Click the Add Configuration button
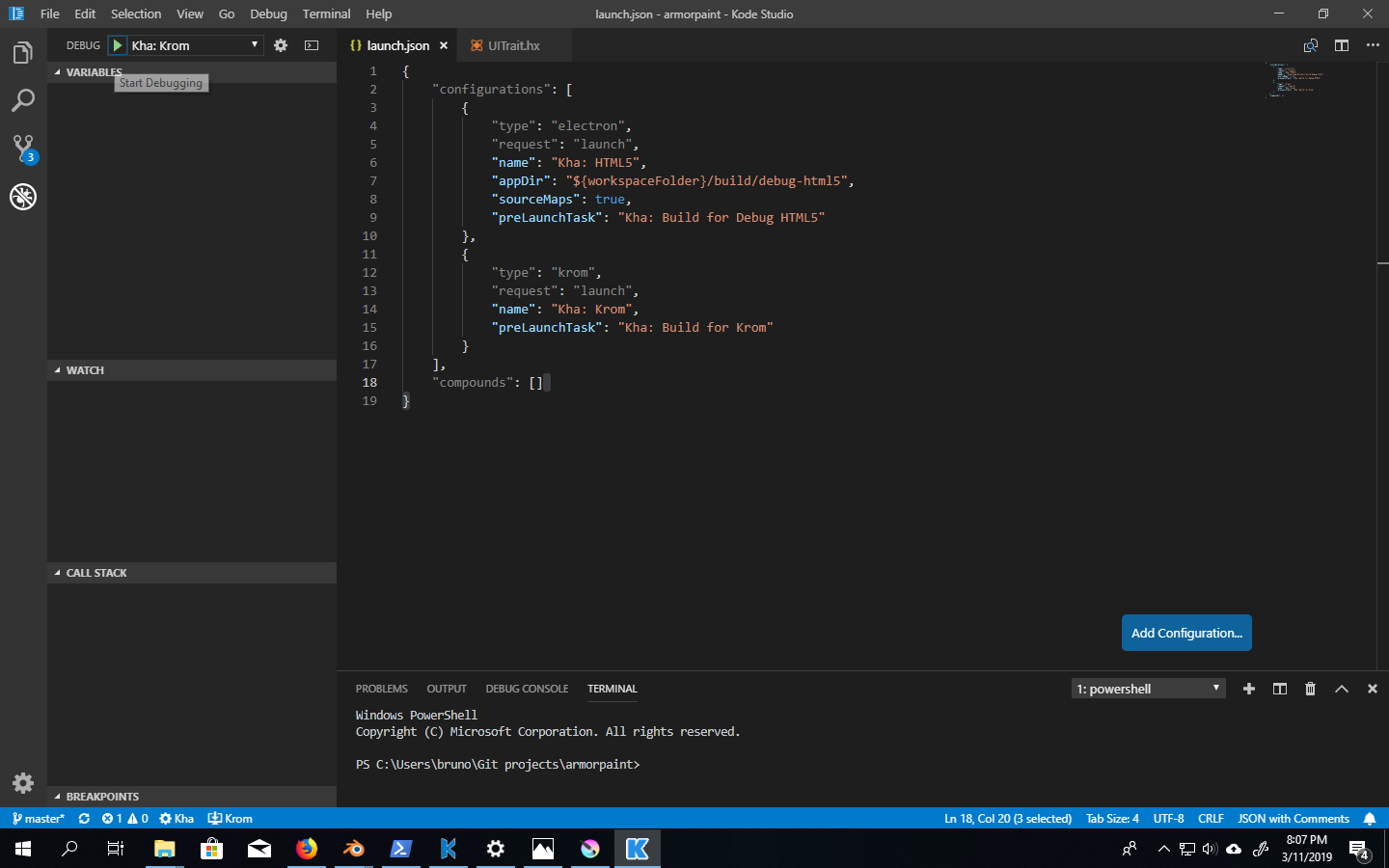This screenshot has width=1389, height=868. pyautogui.click(x=1186, y=633)
